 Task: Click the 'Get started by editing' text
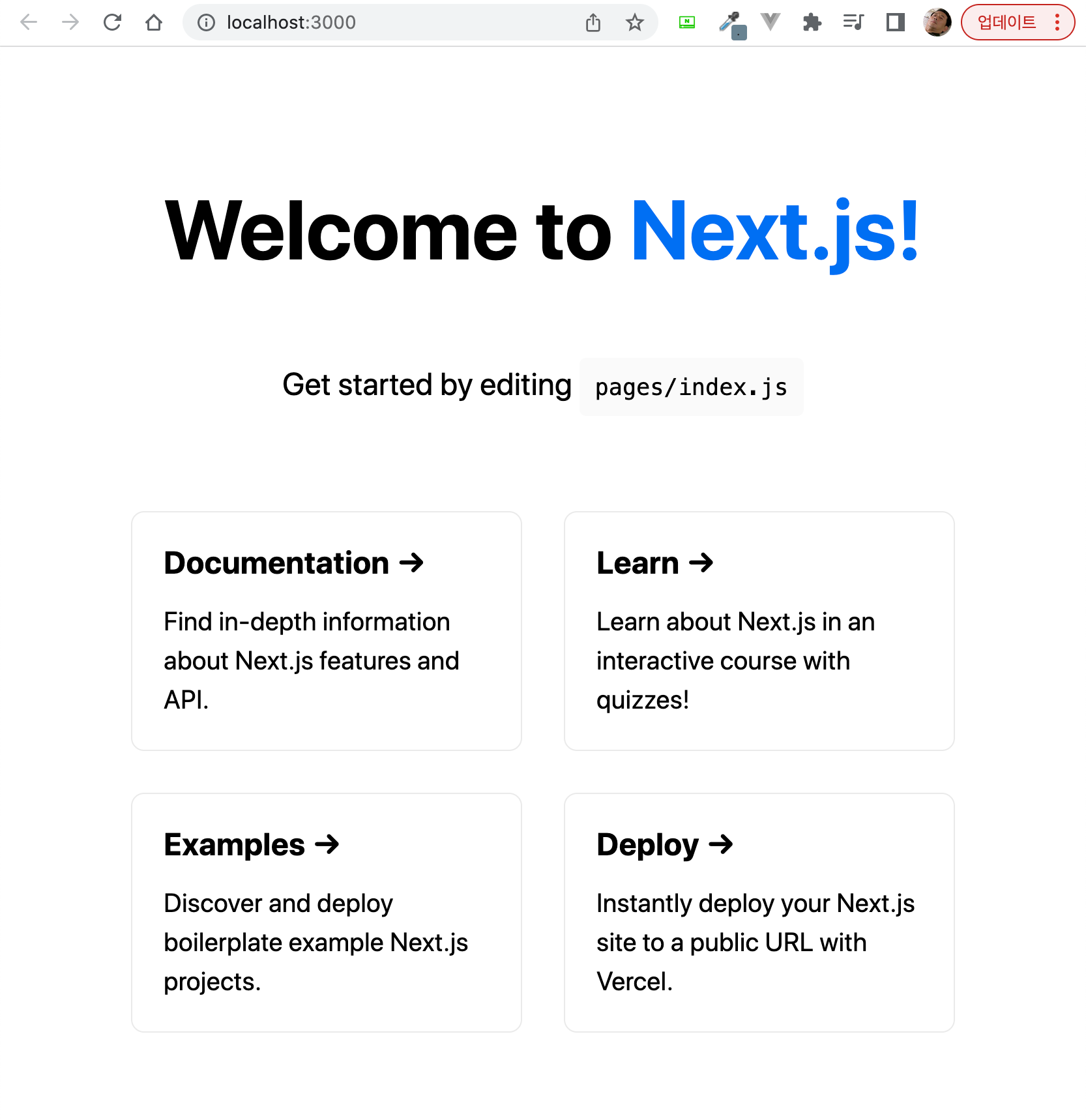(427, 385)
